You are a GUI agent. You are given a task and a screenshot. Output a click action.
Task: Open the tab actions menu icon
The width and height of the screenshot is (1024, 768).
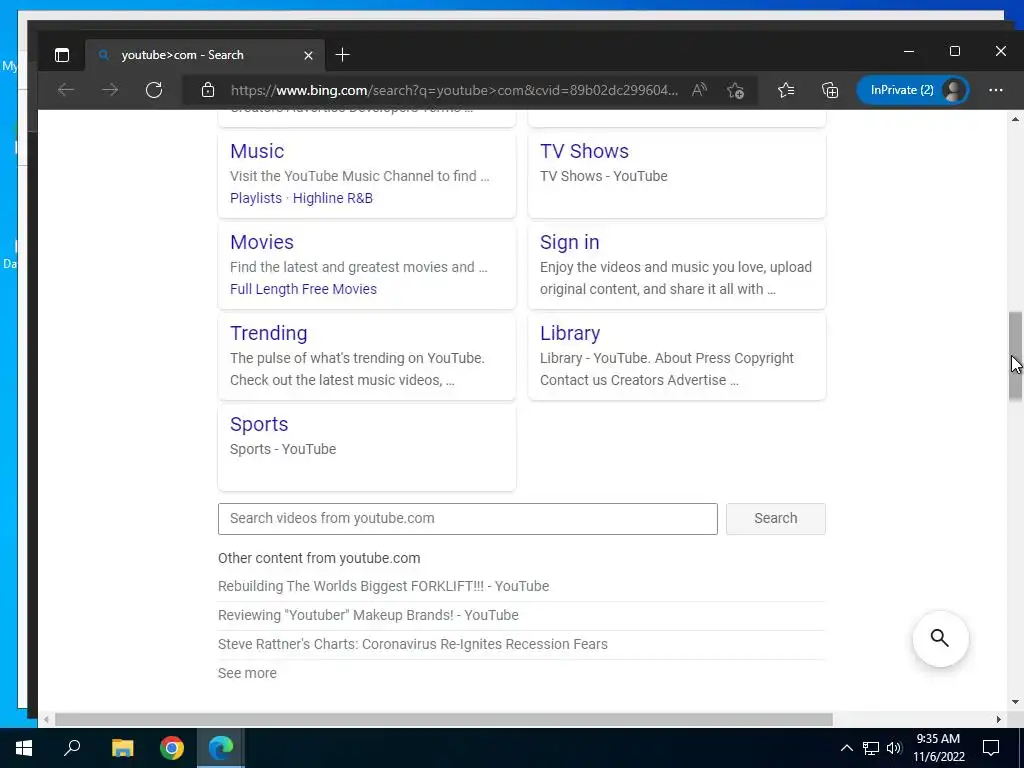tap(62, 55)
